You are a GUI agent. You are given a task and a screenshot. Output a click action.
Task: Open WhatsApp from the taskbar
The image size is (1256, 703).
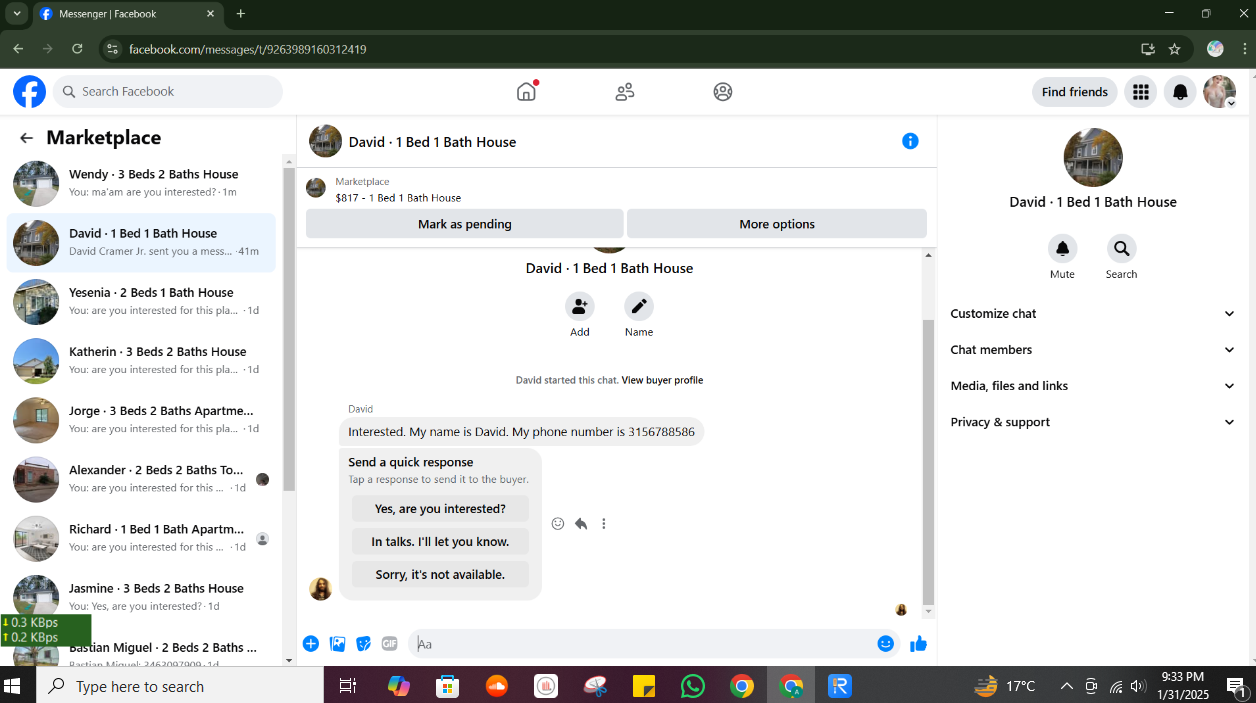(x=693, y=686)
